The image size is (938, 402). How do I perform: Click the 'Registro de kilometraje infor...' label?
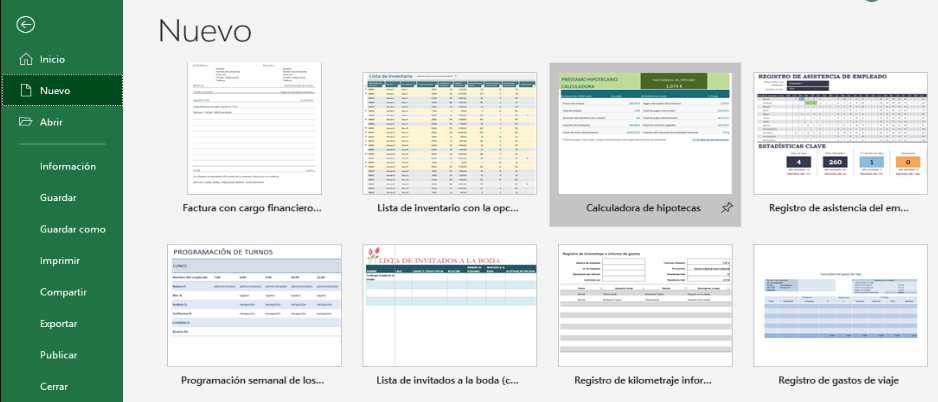click(x=644, y=380)
